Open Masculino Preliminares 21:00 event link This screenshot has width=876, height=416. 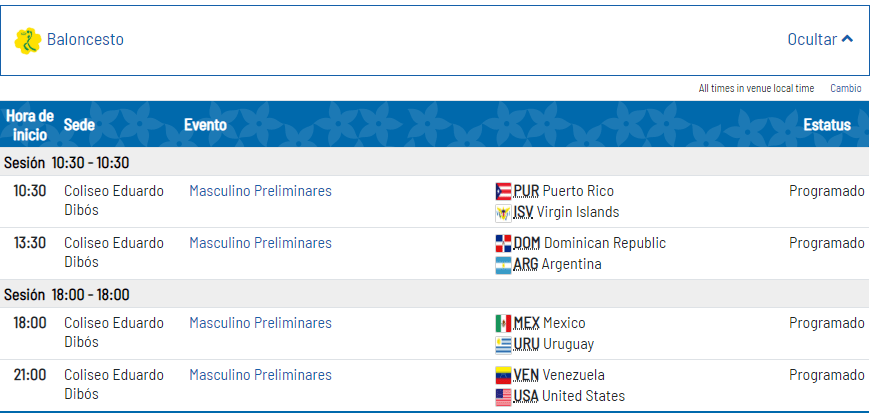point(260,375)
